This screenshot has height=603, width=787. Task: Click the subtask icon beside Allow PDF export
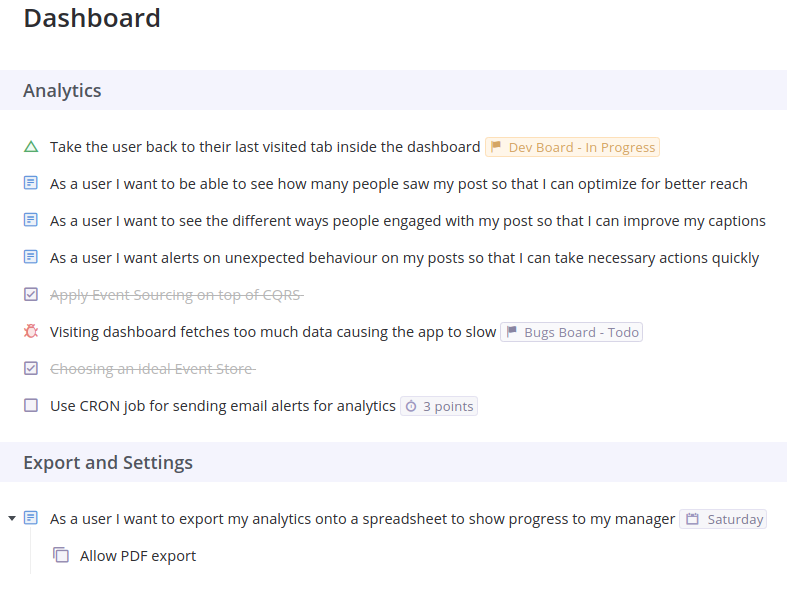(61, 555)
